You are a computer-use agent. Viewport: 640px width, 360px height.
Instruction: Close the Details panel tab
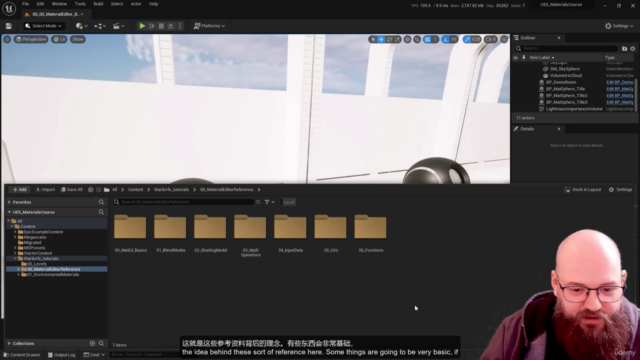559,129
